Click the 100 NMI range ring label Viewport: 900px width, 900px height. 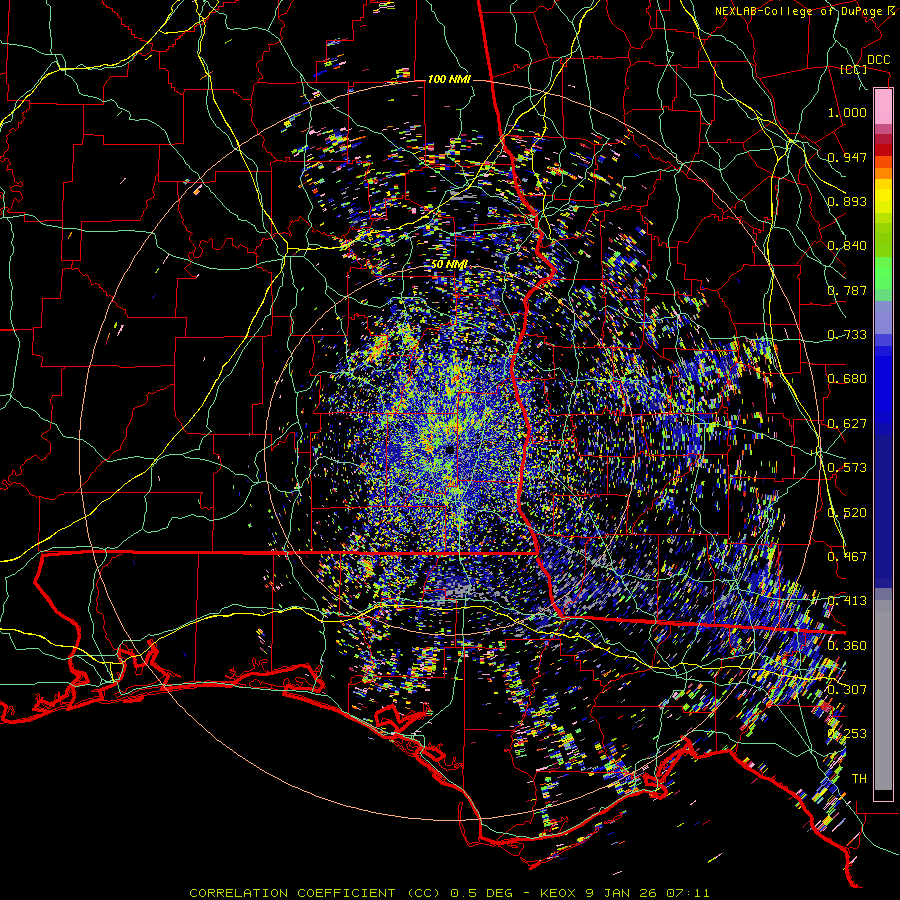coord(449,79)
